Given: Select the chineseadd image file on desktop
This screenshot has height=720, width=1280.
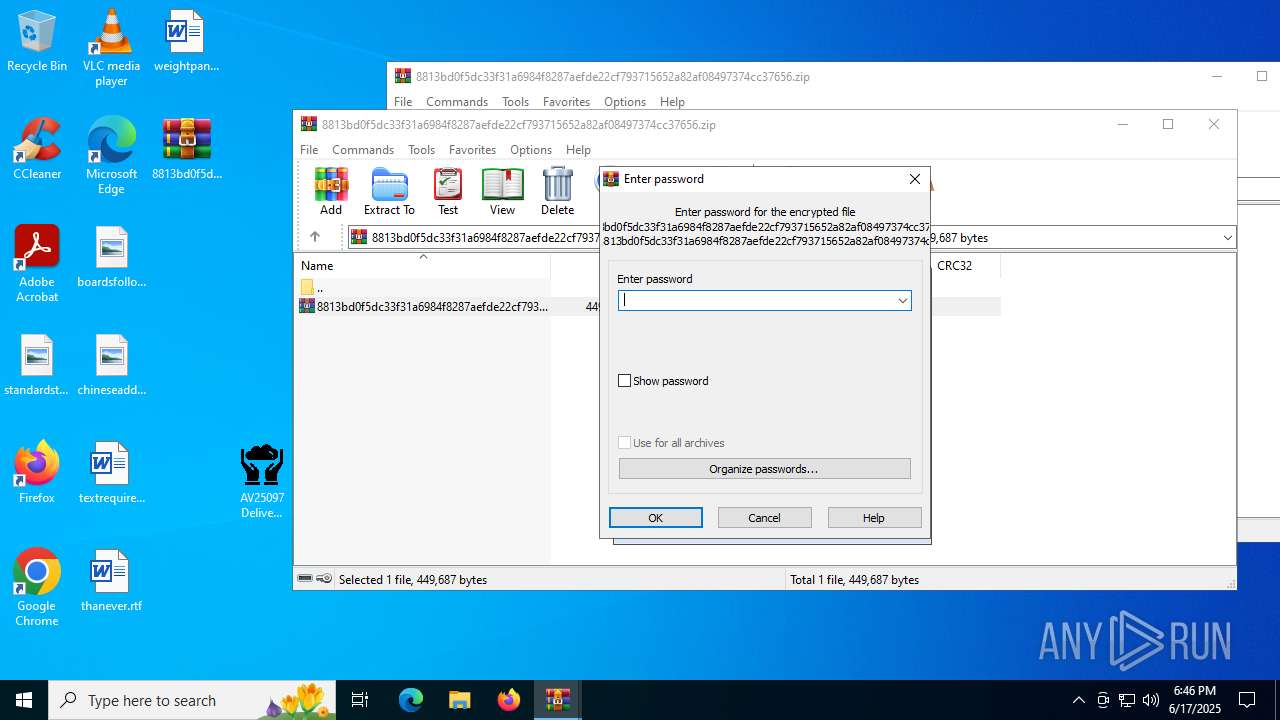Looking at the screenshot, I should tap(111, 365).
